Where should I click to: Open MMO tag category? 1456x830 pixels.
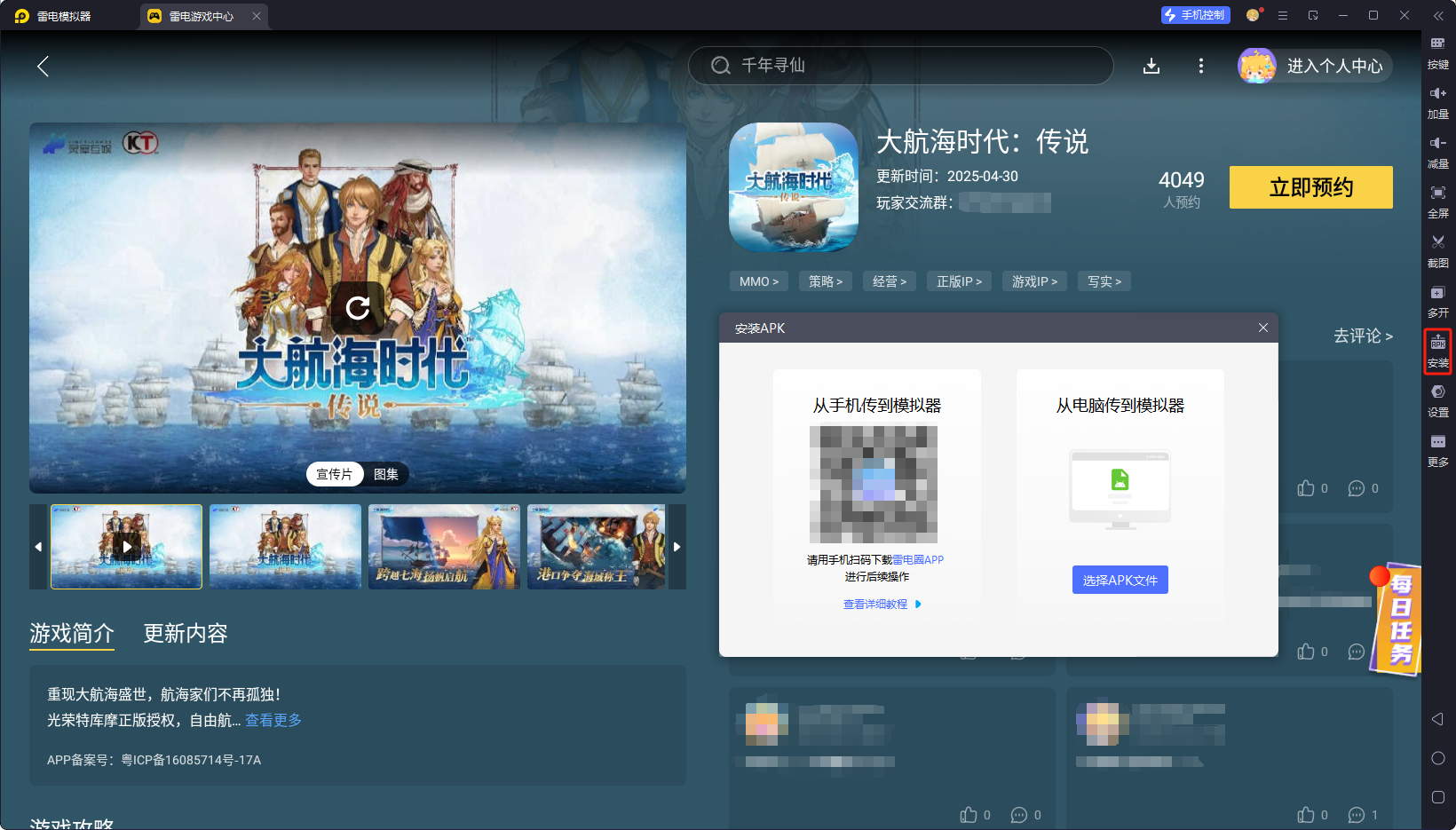coord(759,281)
